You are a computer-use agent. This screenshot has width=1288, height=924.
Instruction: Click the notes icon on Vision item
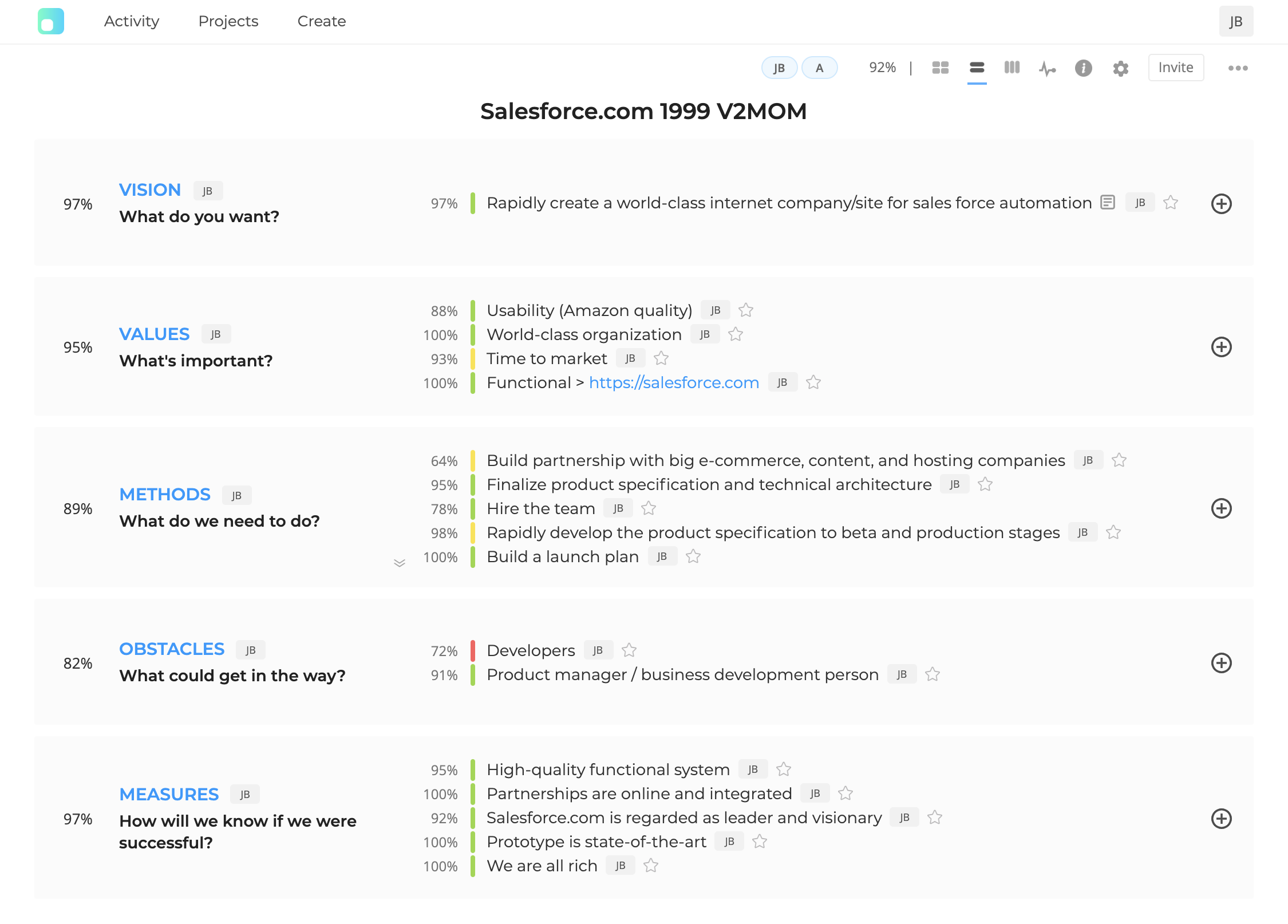(1108, 202)
